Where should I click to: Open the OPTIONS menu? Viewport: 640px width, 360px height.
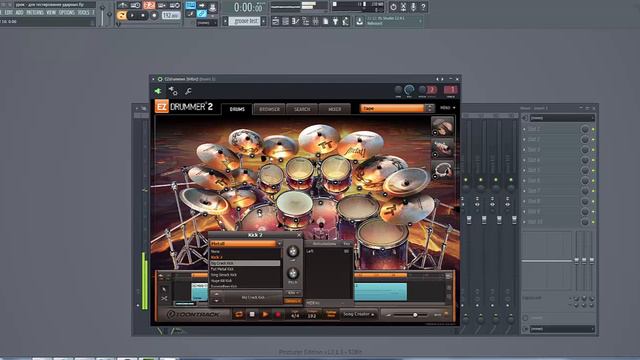point(67,13)
